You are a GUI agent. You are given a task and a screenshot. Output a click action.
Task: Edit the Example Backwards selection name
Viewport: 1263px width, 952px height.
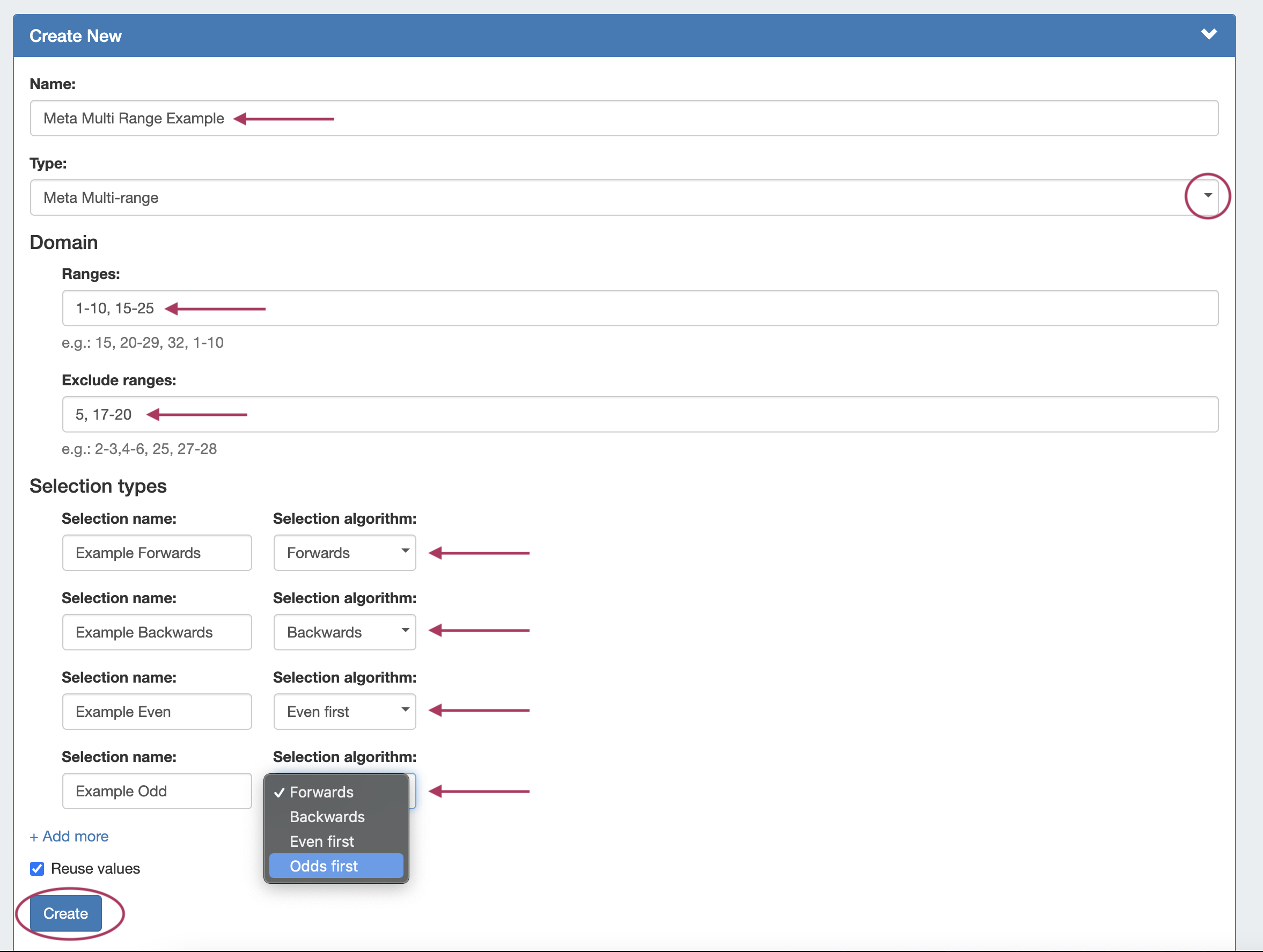157,632
